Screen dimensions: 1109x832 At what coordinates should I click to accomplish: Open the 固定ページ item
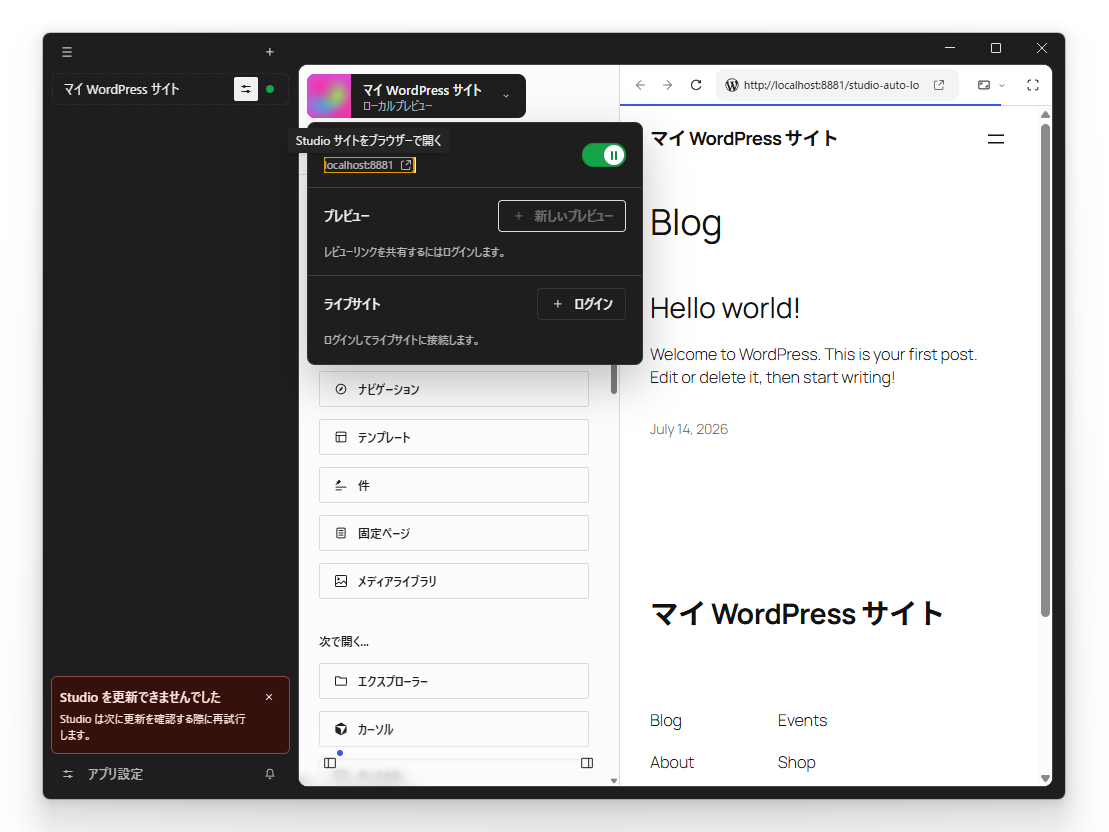click(453, 533)
